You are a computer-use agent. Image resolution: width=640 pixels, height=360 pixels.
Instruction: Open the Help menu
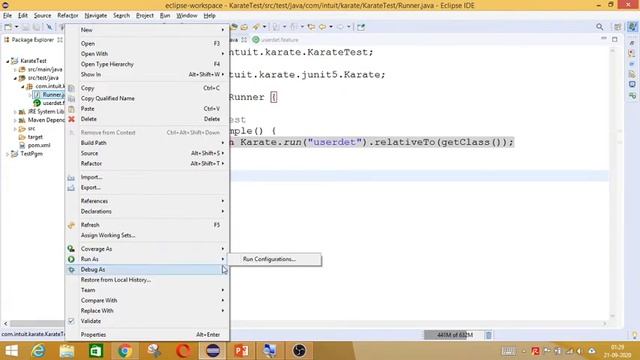(209, 16)
